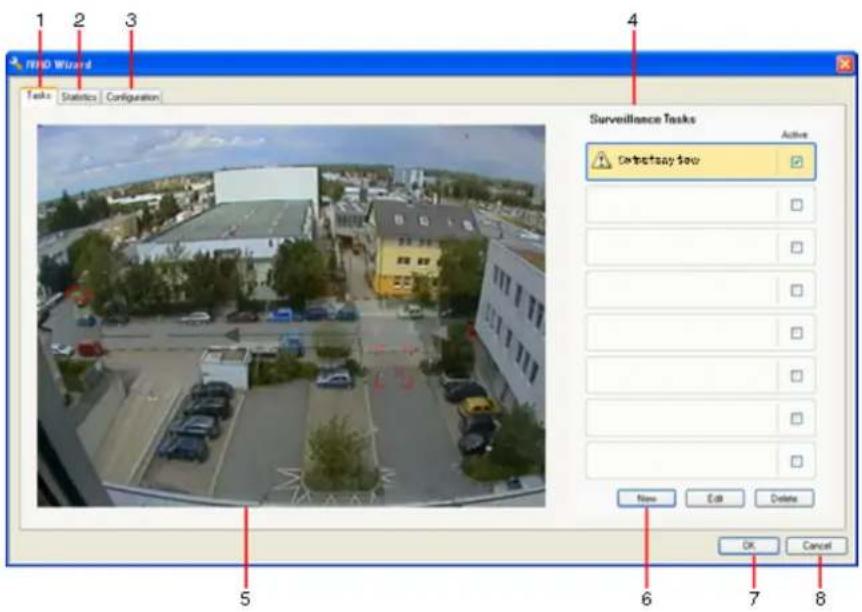Image resolution: width=862 pixels, height=612 pixels.
Task: Open the Configuration tab
Action: (x=132, y=97)
